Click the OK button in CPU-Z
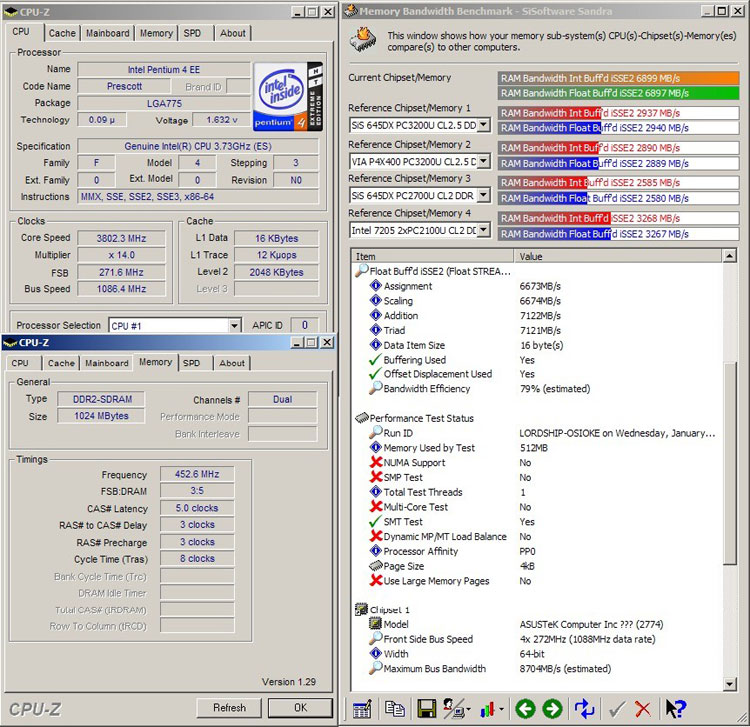The image size is (750, 727). tap(300, 708)
